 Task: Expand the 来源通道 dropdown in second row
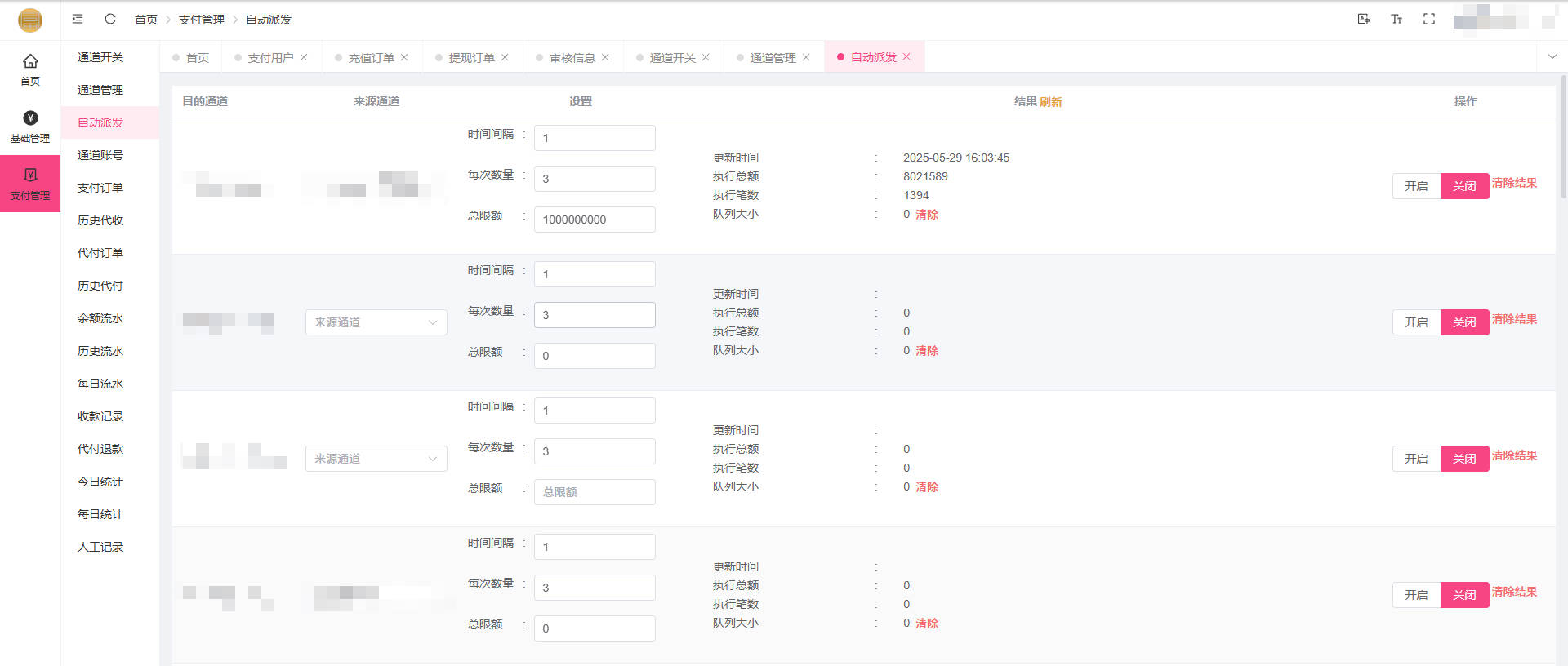click(x=376, y=322)
